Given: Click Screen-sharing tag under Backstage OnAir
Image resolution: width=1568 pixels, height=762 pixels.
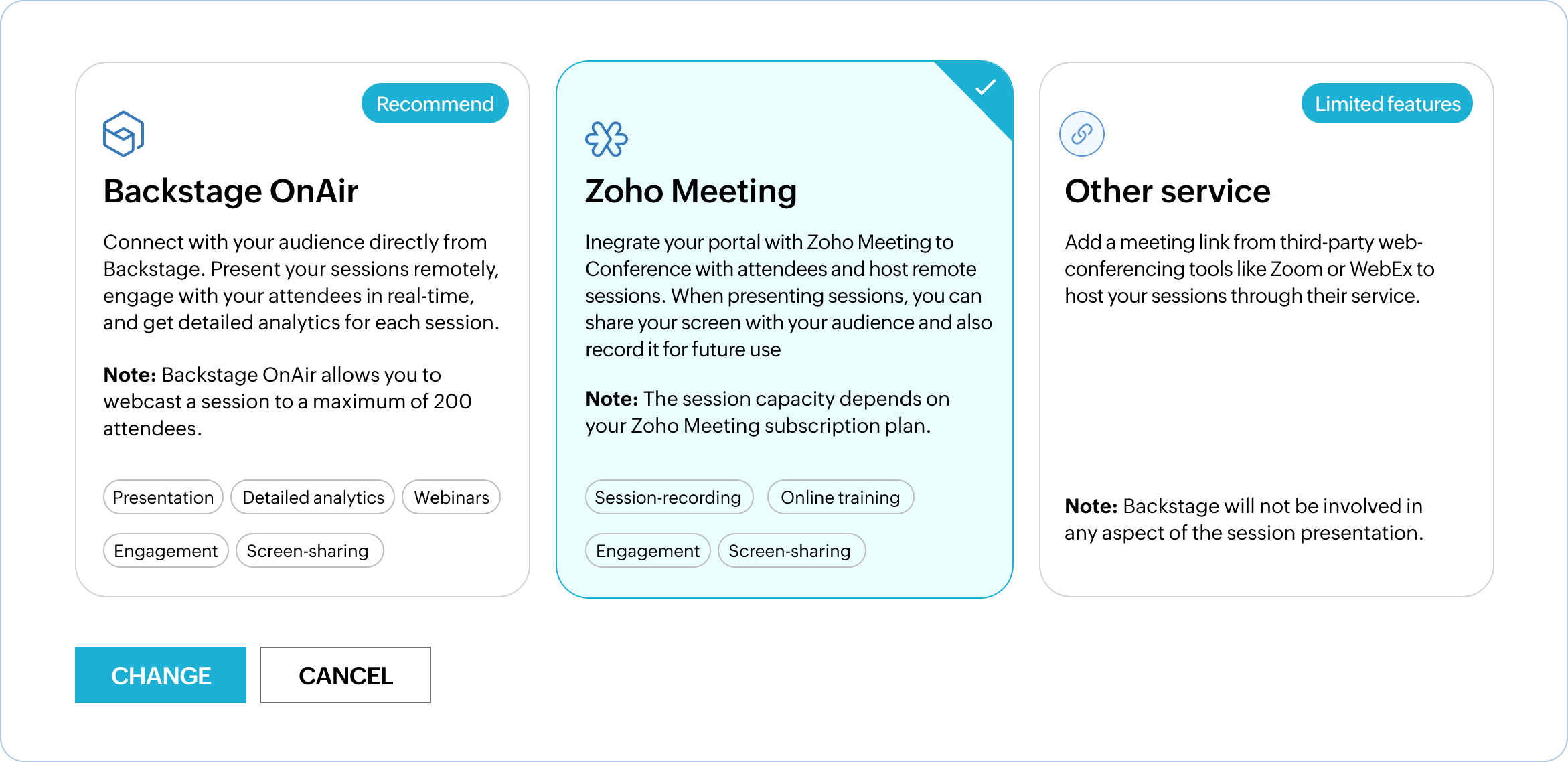Looking at the screenshot, I should click(309, 551).
